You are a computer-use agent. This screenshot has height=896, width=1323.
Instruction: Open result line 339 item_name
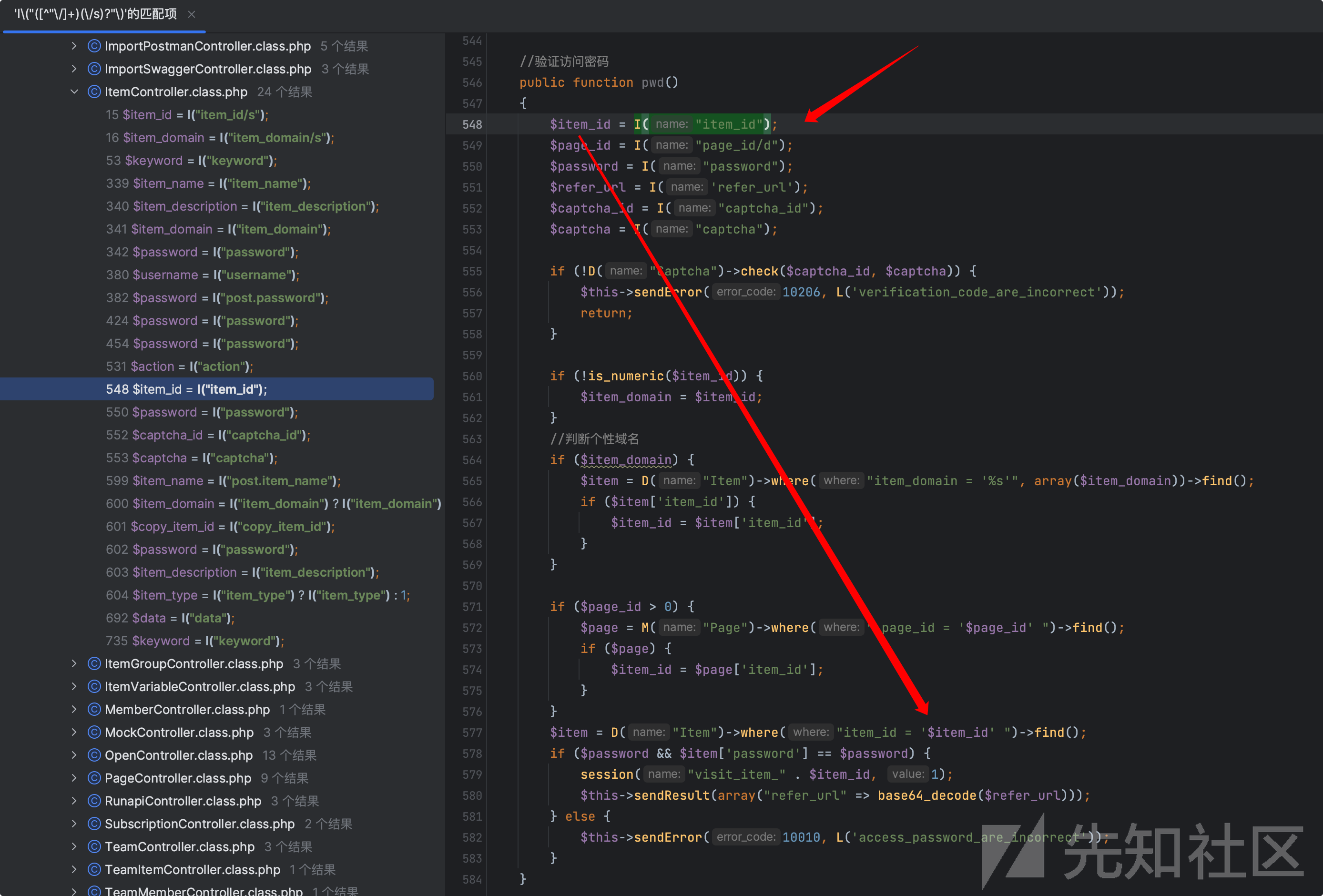pos(208,183)
